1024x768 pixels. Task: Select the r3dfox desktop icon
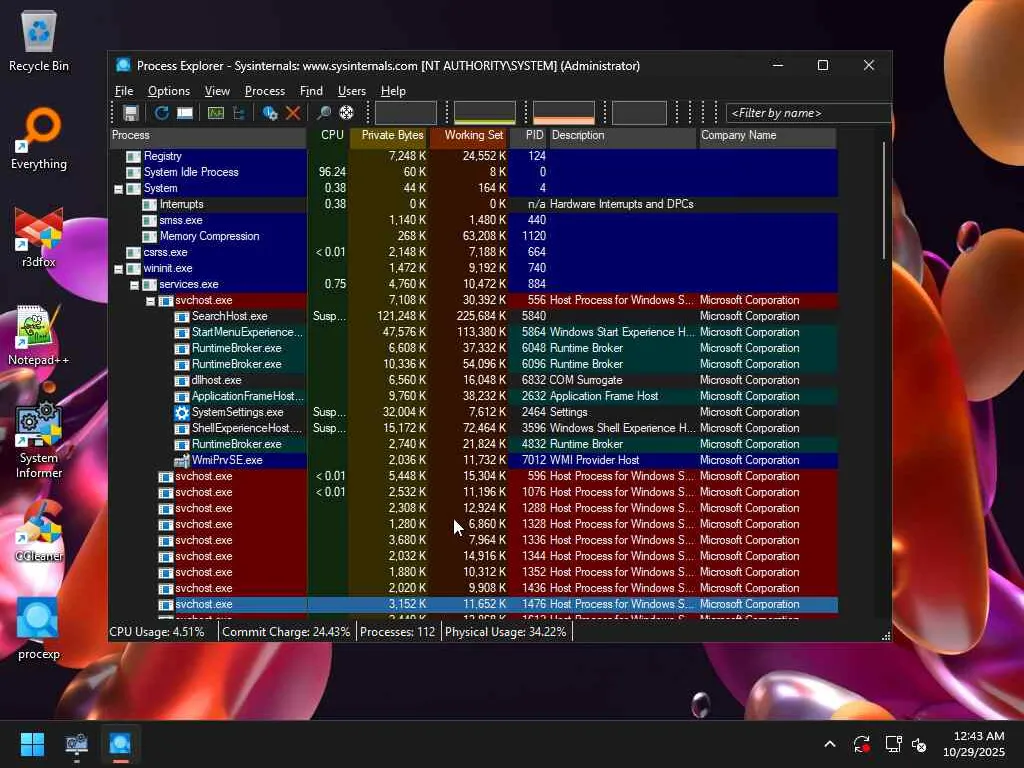[39, 238]
